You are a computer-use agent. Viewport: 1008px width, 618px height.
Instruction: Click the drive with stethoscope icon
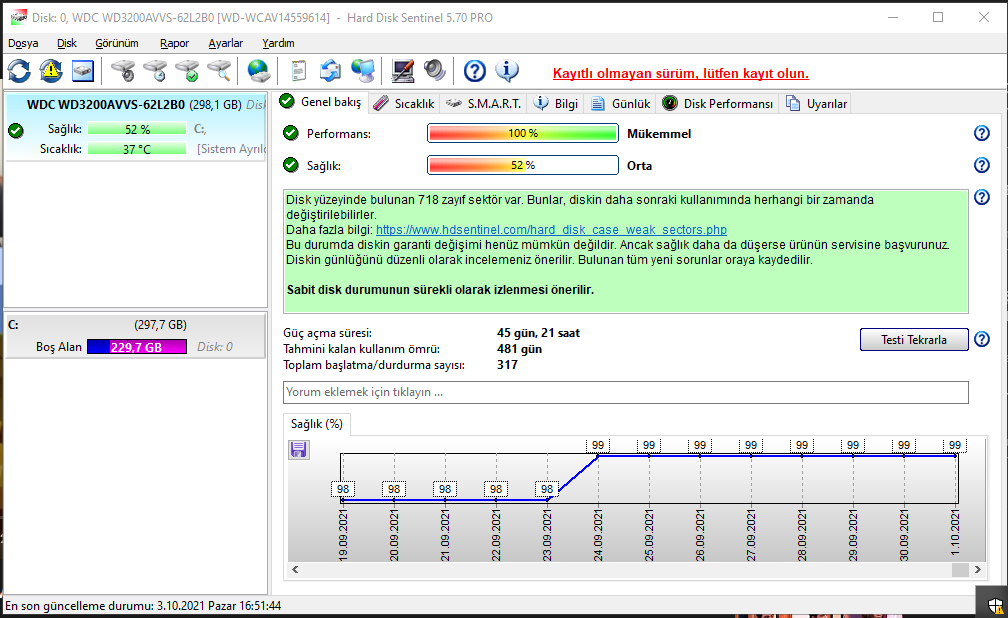click(x=122, y=71)
